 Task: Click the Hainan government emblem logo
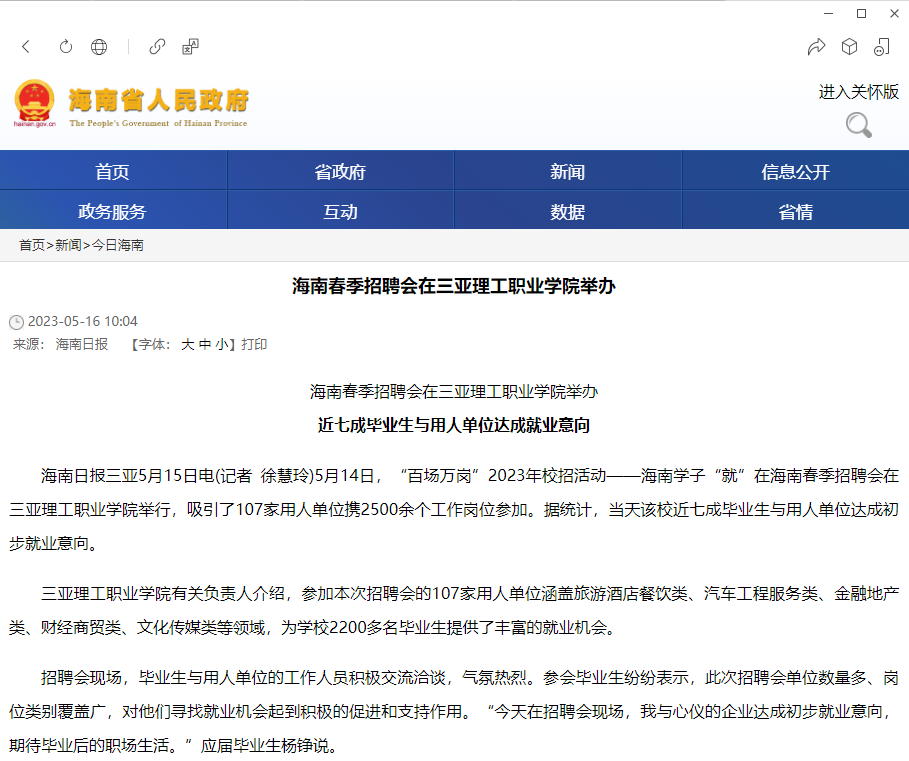click(35, 102)
